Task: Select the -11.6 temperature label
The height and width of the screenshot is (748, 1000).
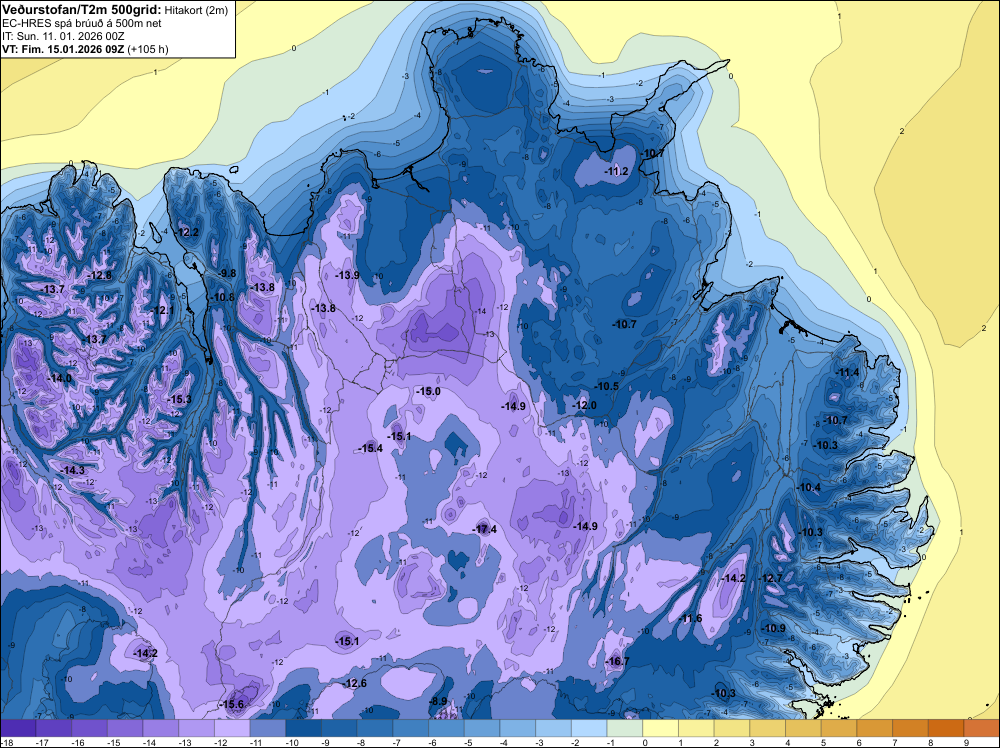Action: coord(690,618)
